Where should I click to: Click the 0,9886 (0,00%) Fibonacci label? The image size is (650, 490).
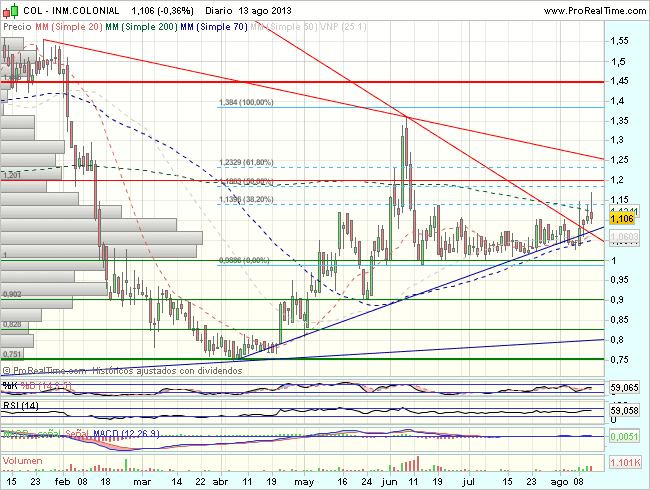pyautogui.click(x=245, y=259)
